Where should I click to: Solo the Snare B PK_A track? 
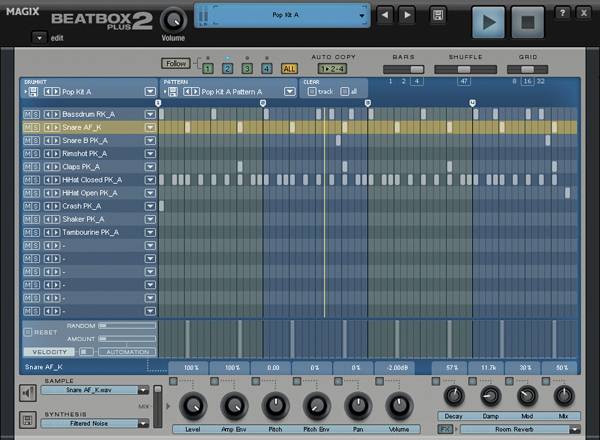tap(36, 140)
